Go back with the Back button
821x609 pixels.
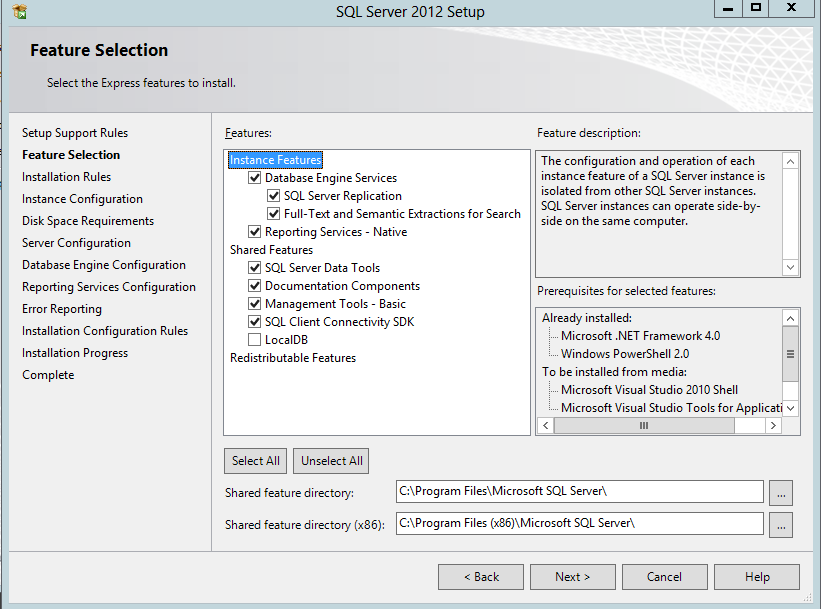[481, 577]
